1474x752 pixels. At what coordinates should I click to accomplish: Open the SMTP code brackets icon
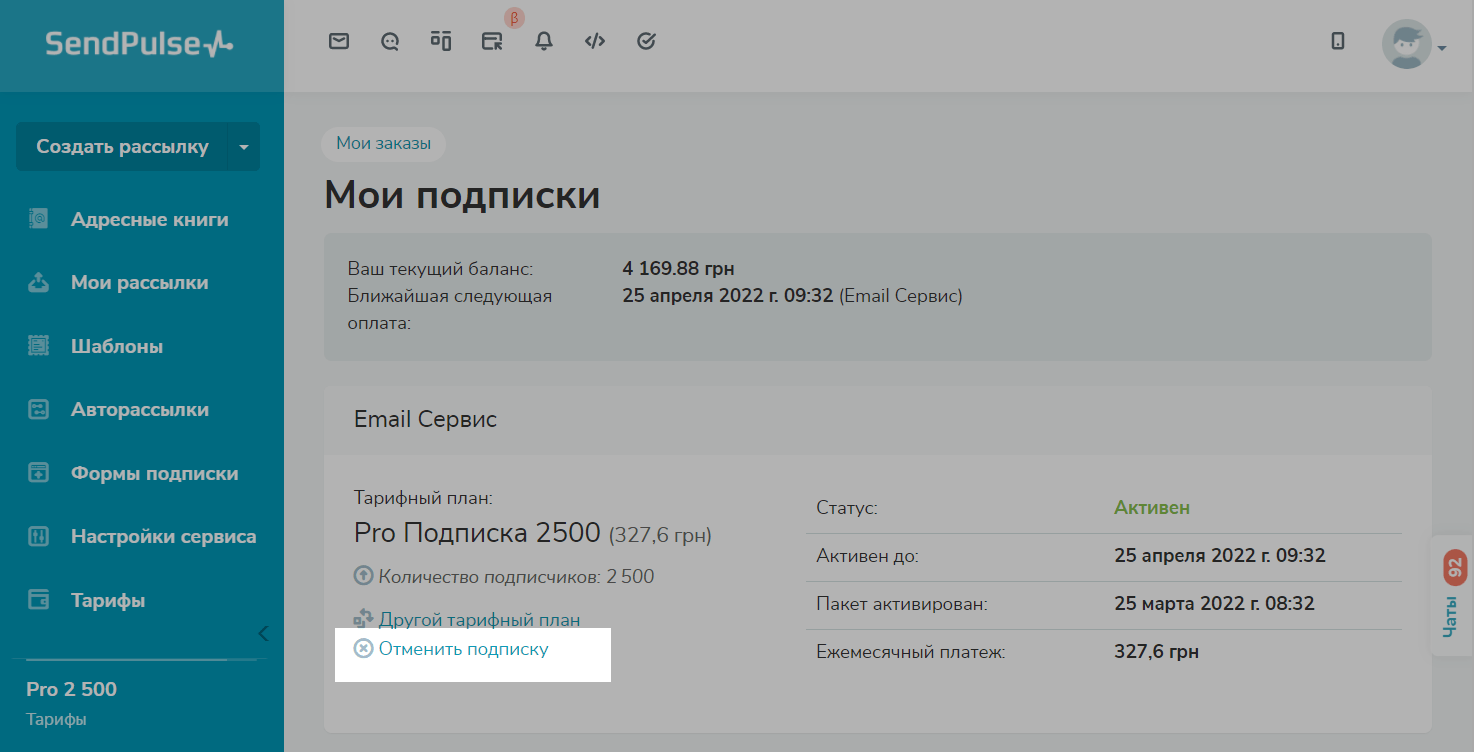(x=595, y=41)
